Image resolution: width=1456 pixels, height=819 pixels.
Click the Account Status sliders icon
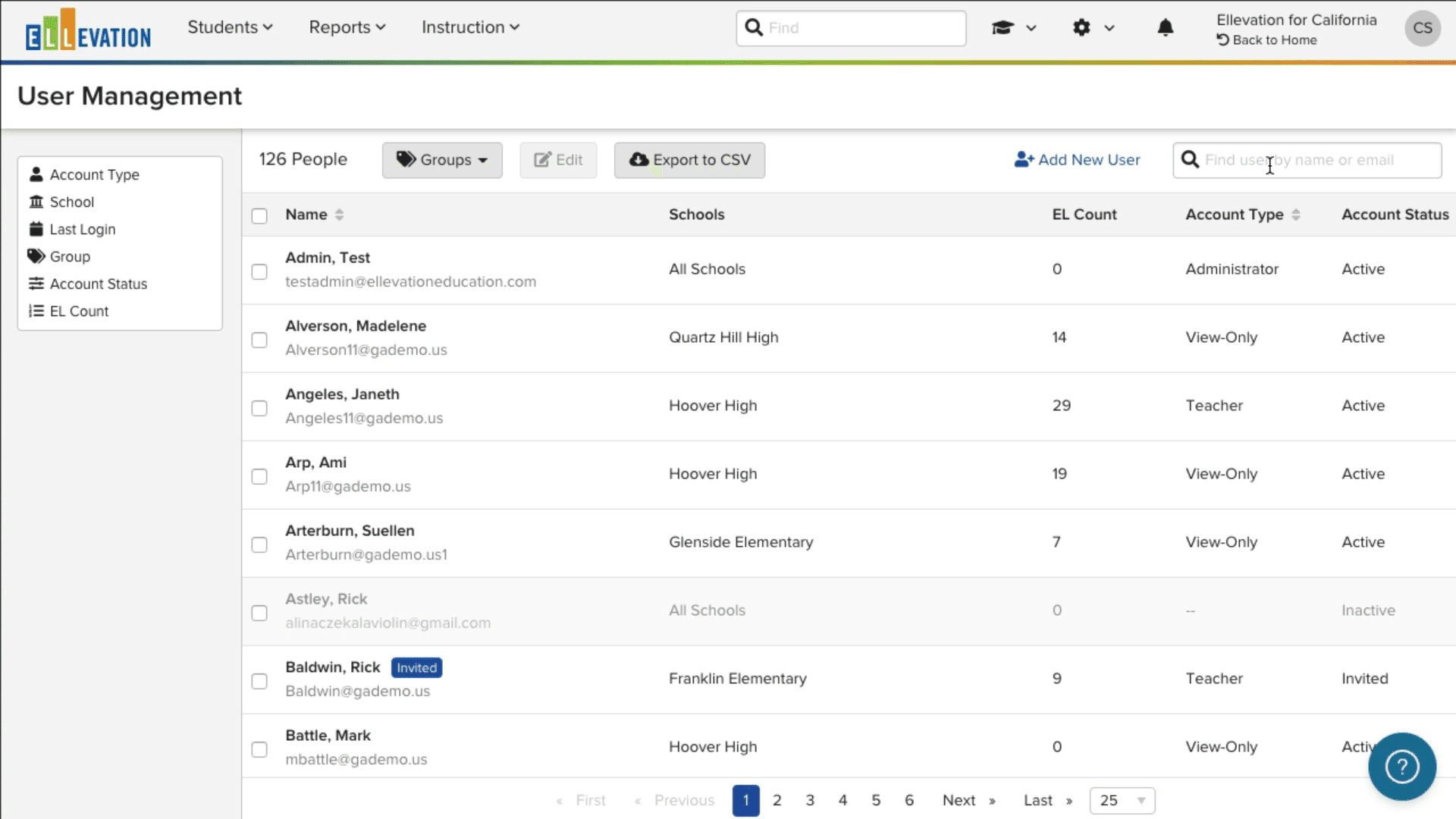36,284
